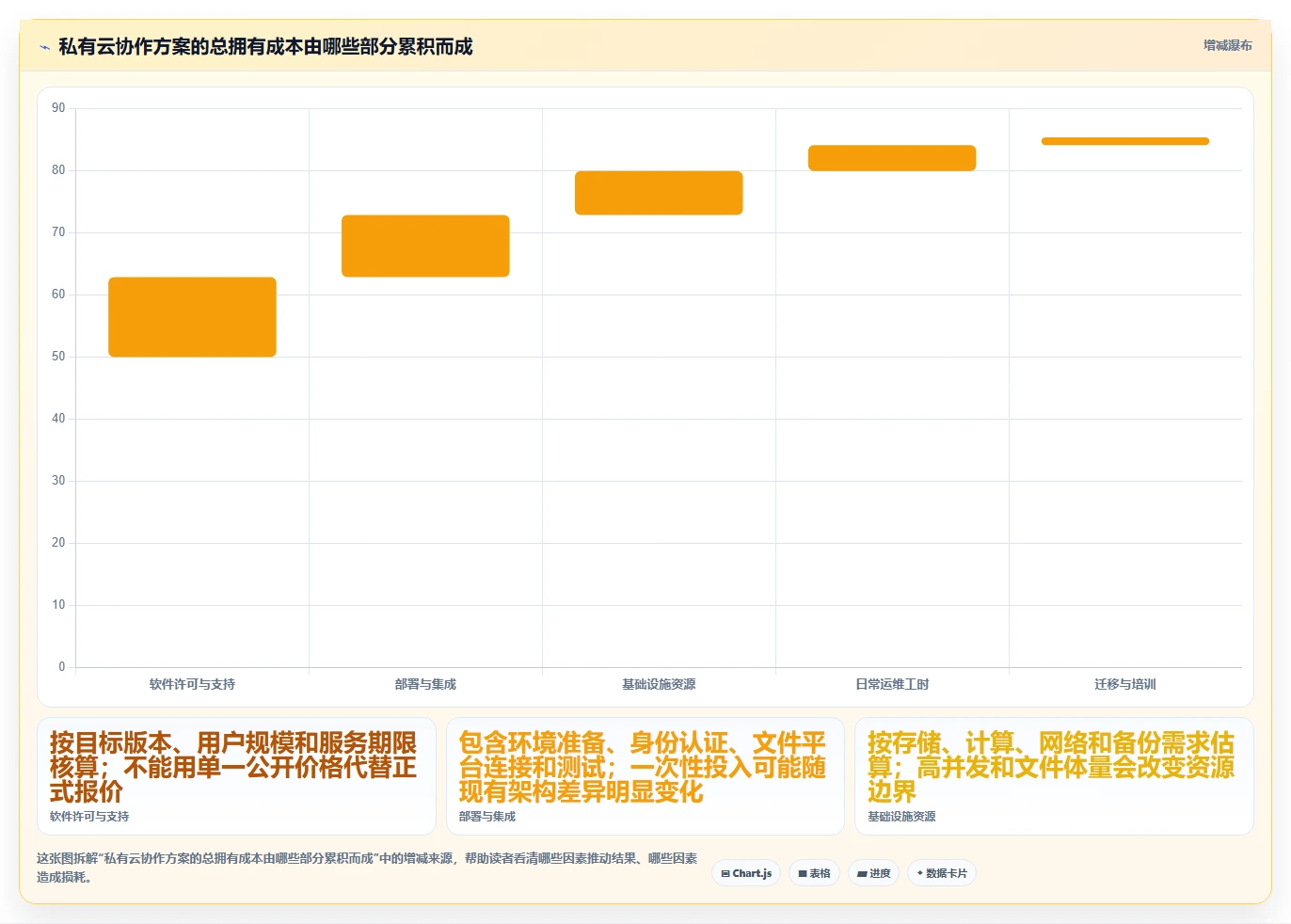Click the 增减瀑布 label in header

click(x=1227, y=45)
